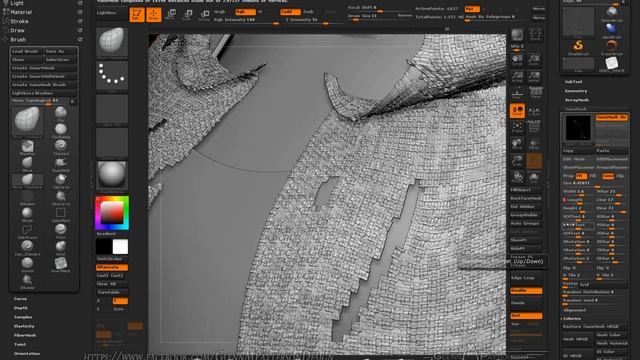640x360 pixels.
Task: Click Create NanoMesh Brush button
Action: (44, 84)
